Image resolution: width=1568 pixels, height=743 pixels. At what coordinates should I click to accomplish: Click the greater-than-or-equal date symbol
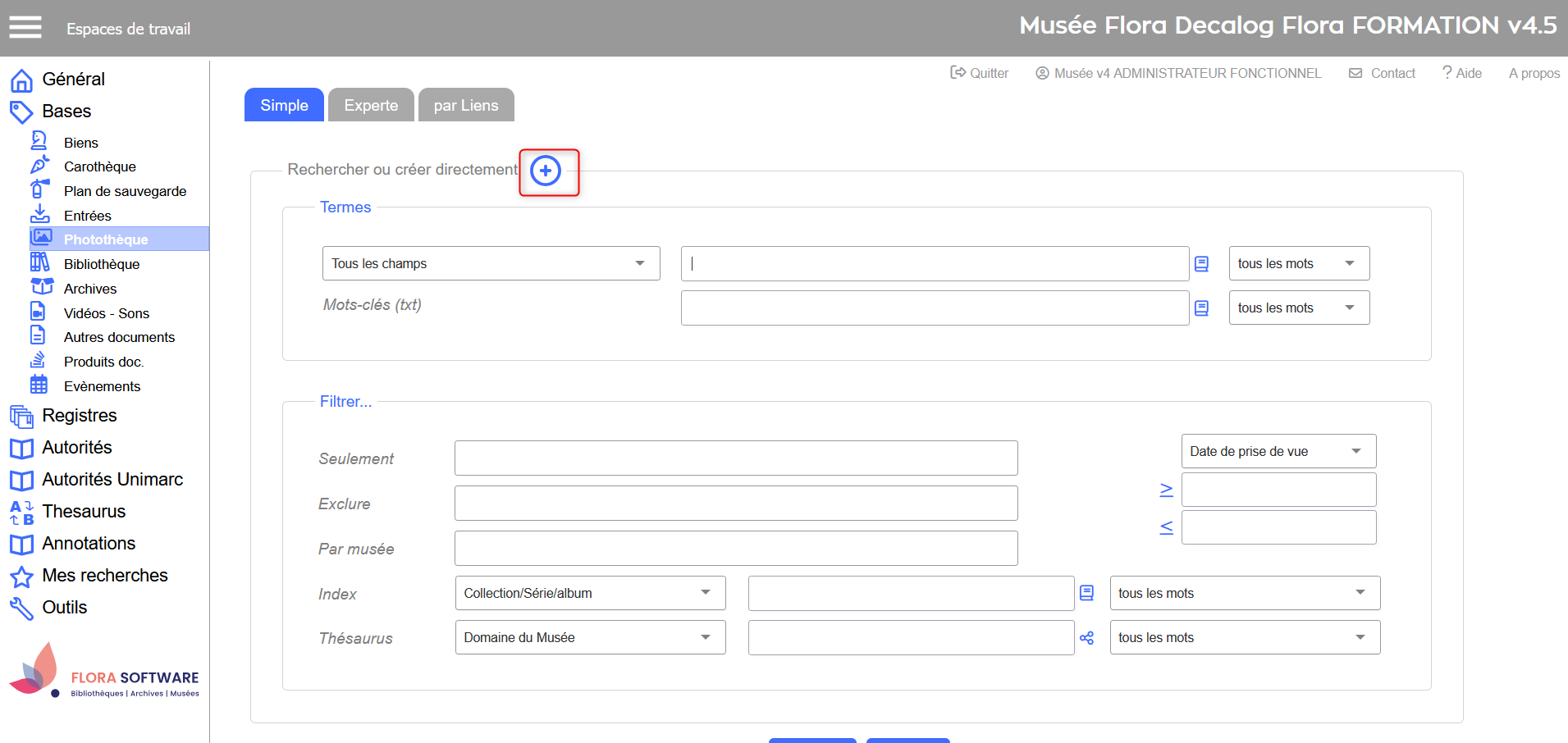pyautogui.click(x=1166, y=490)
